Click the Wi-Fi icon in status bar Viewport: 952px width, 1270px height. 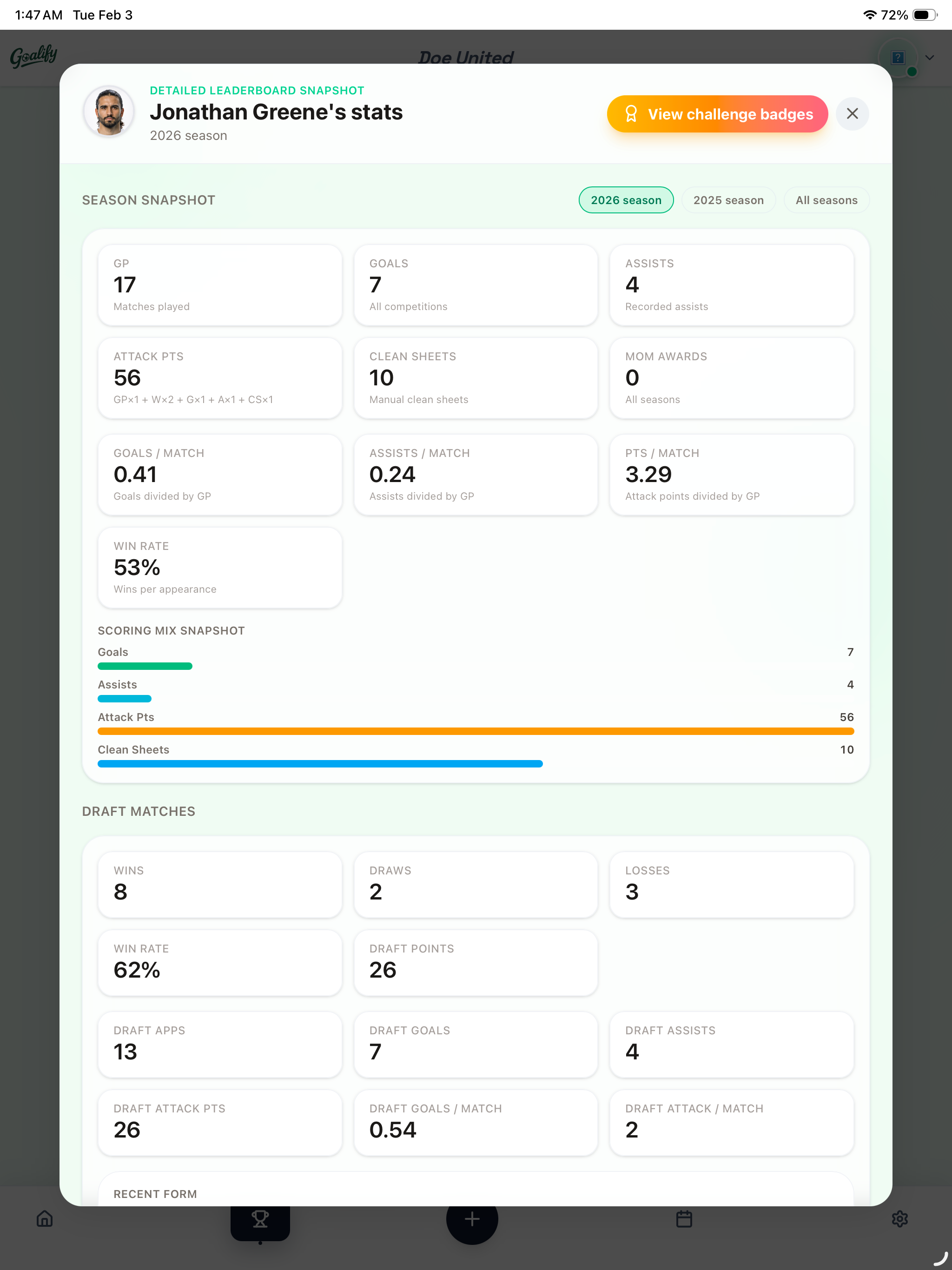point(870,15)
